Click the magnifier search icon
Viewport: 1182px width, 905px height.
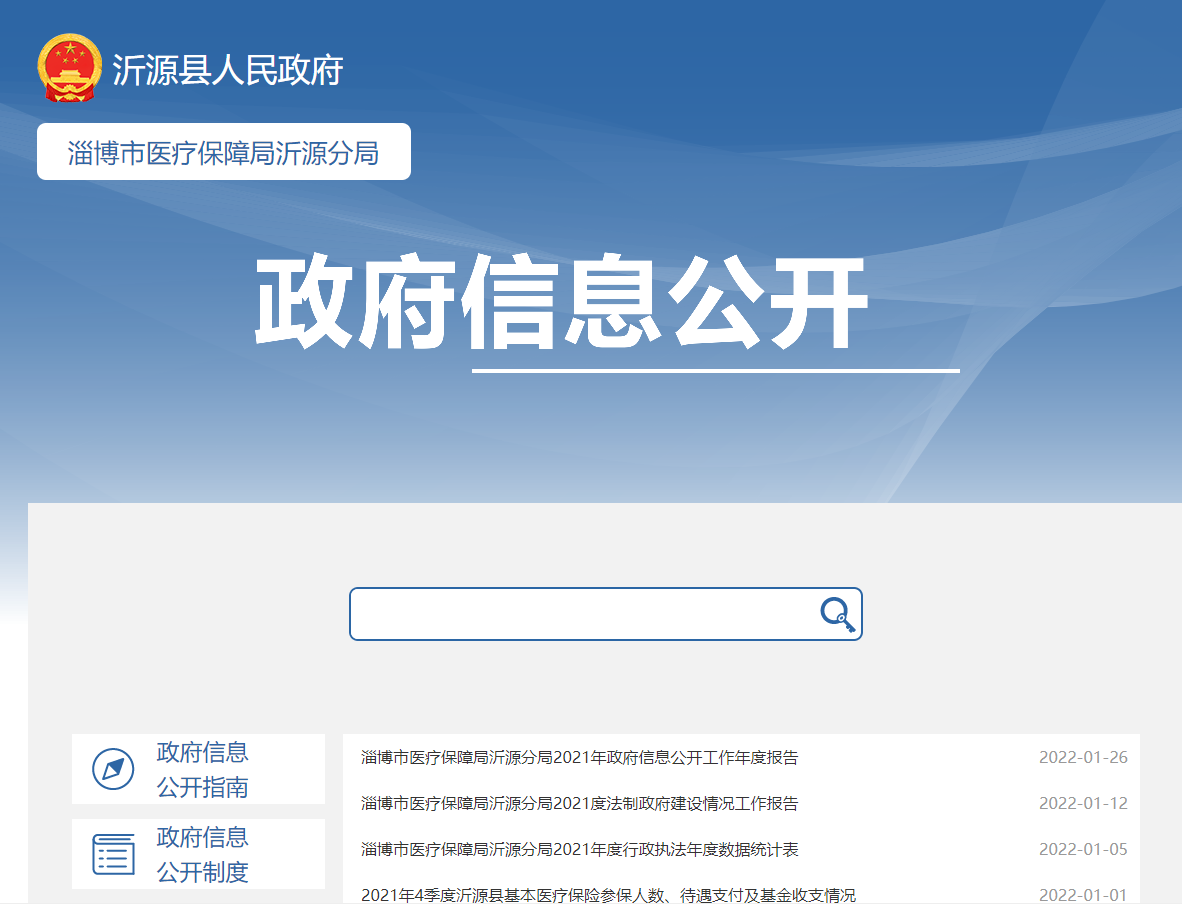(837, 613)
